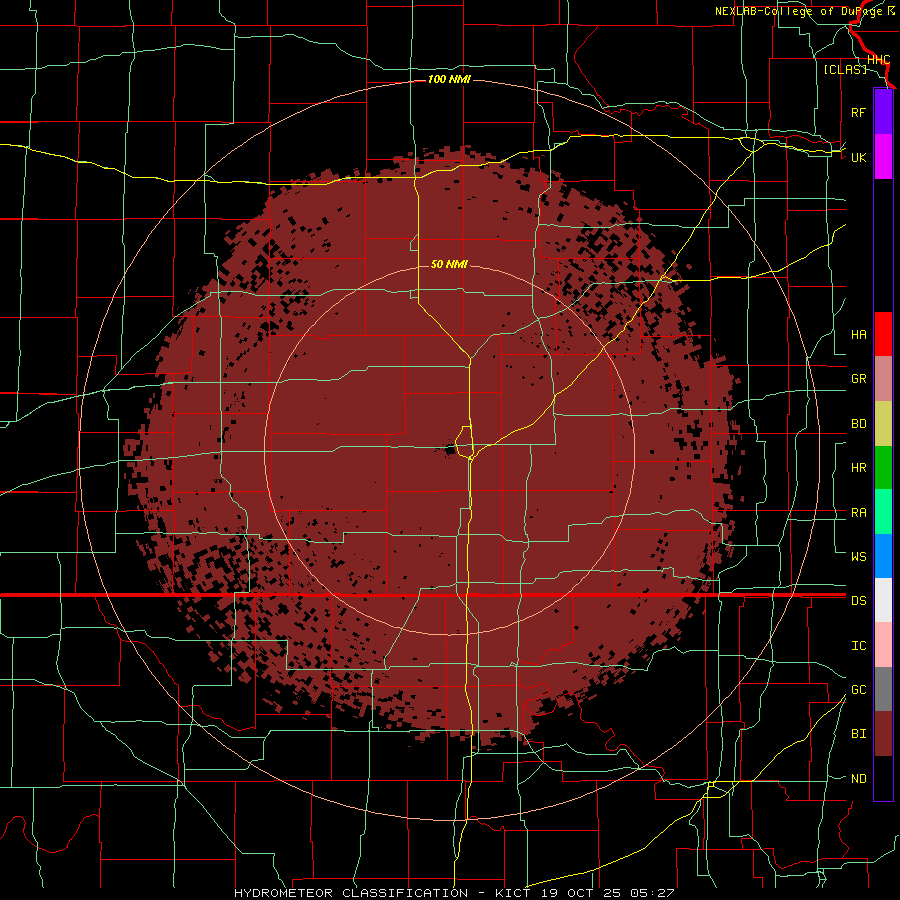Click the HA legend label
The height and width of the screenshot is (900, 900).
(x=858, y=334)
